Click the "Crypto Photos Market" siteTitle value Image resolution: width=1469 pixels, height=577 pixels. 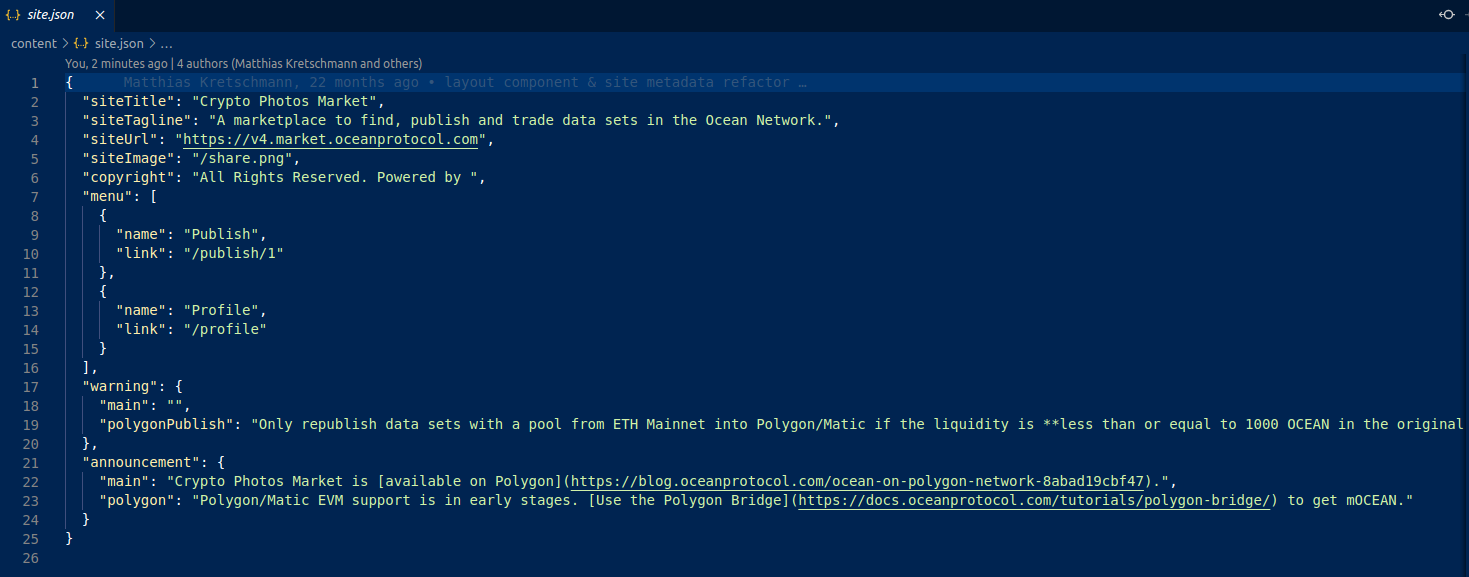click(285, 101)
